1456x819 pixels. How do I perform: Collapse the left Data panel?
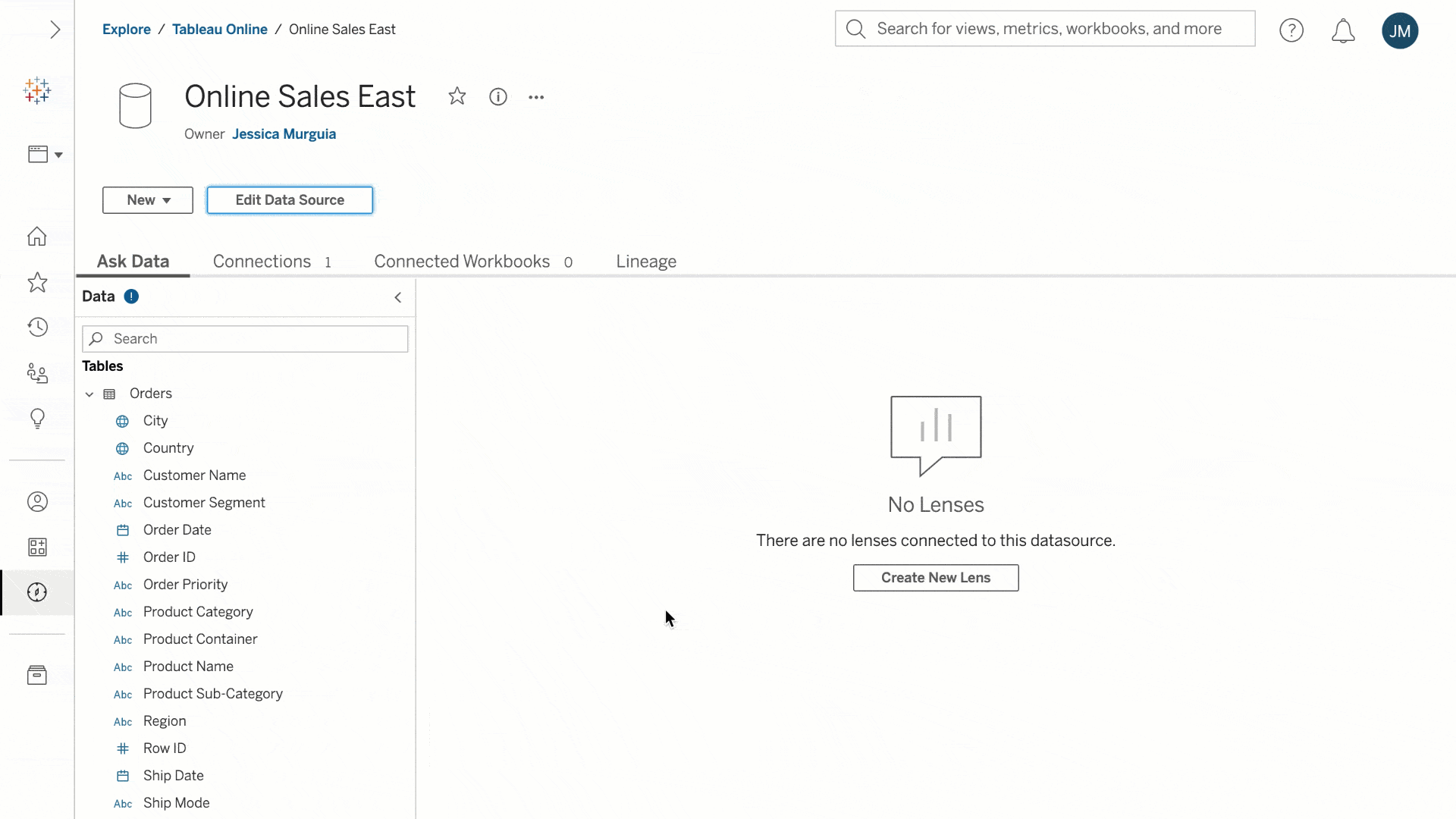click(x=398, y=297)
